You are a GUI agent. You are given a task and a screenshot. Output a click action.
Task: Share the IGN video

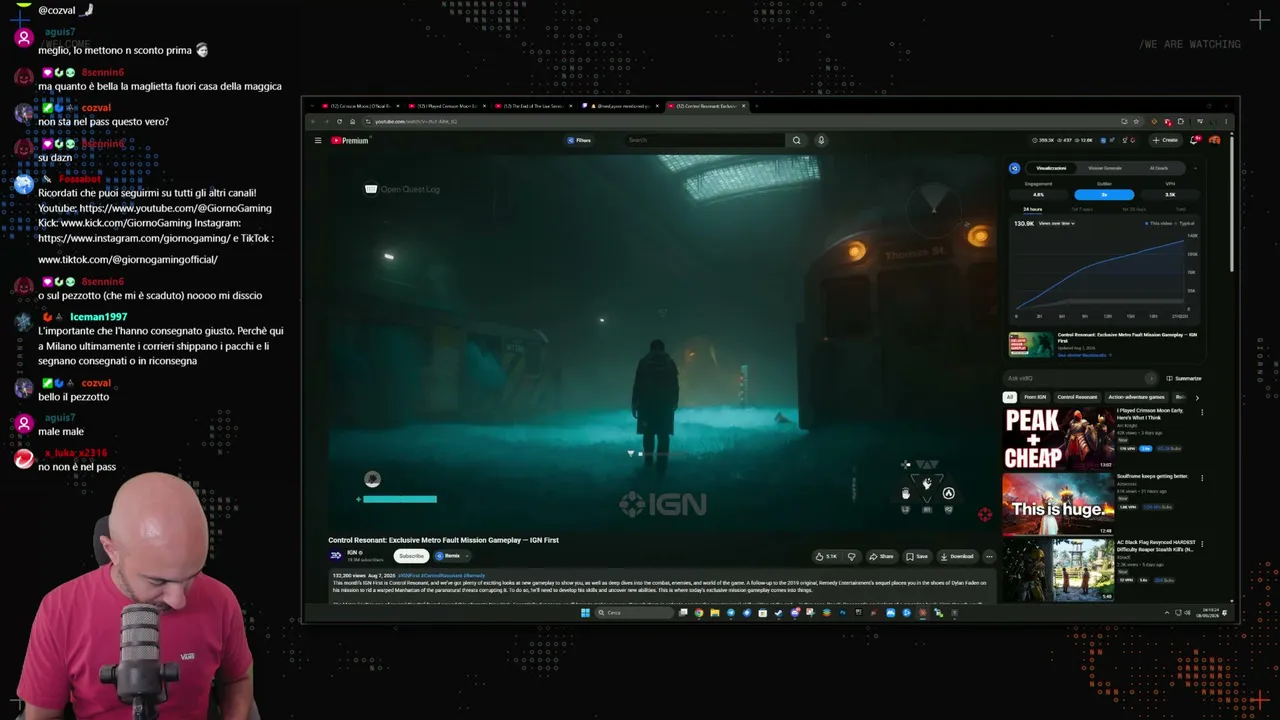(x=881, y=556)
